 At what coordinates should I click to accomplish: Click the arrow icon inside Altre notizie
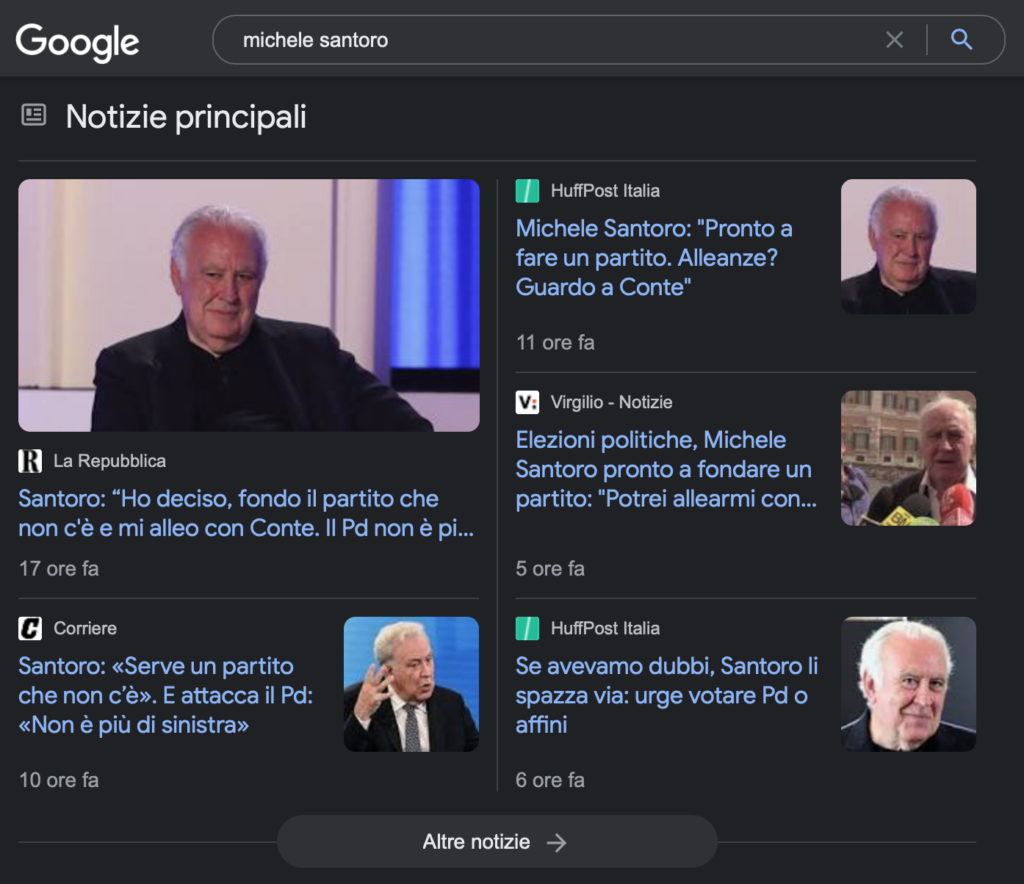point(559,841)
